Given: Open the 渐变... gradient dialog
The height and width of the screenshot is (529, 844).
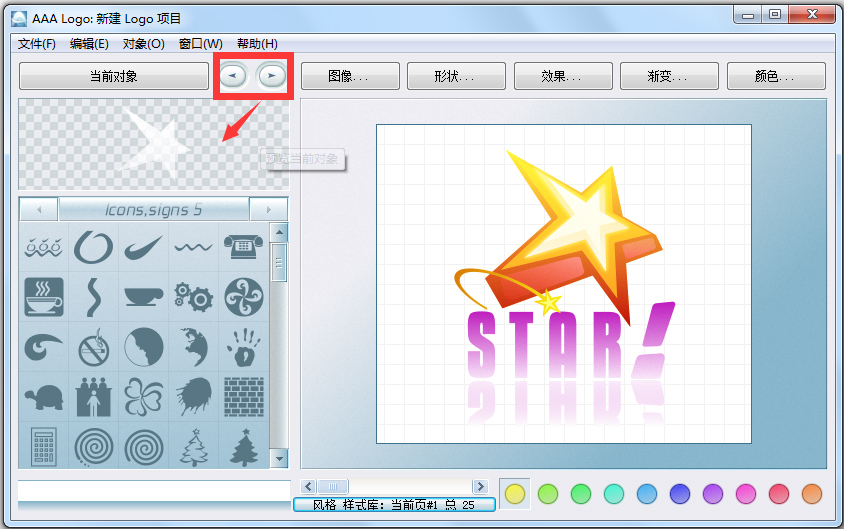Looking at the screenshot, I should (668, 76).
